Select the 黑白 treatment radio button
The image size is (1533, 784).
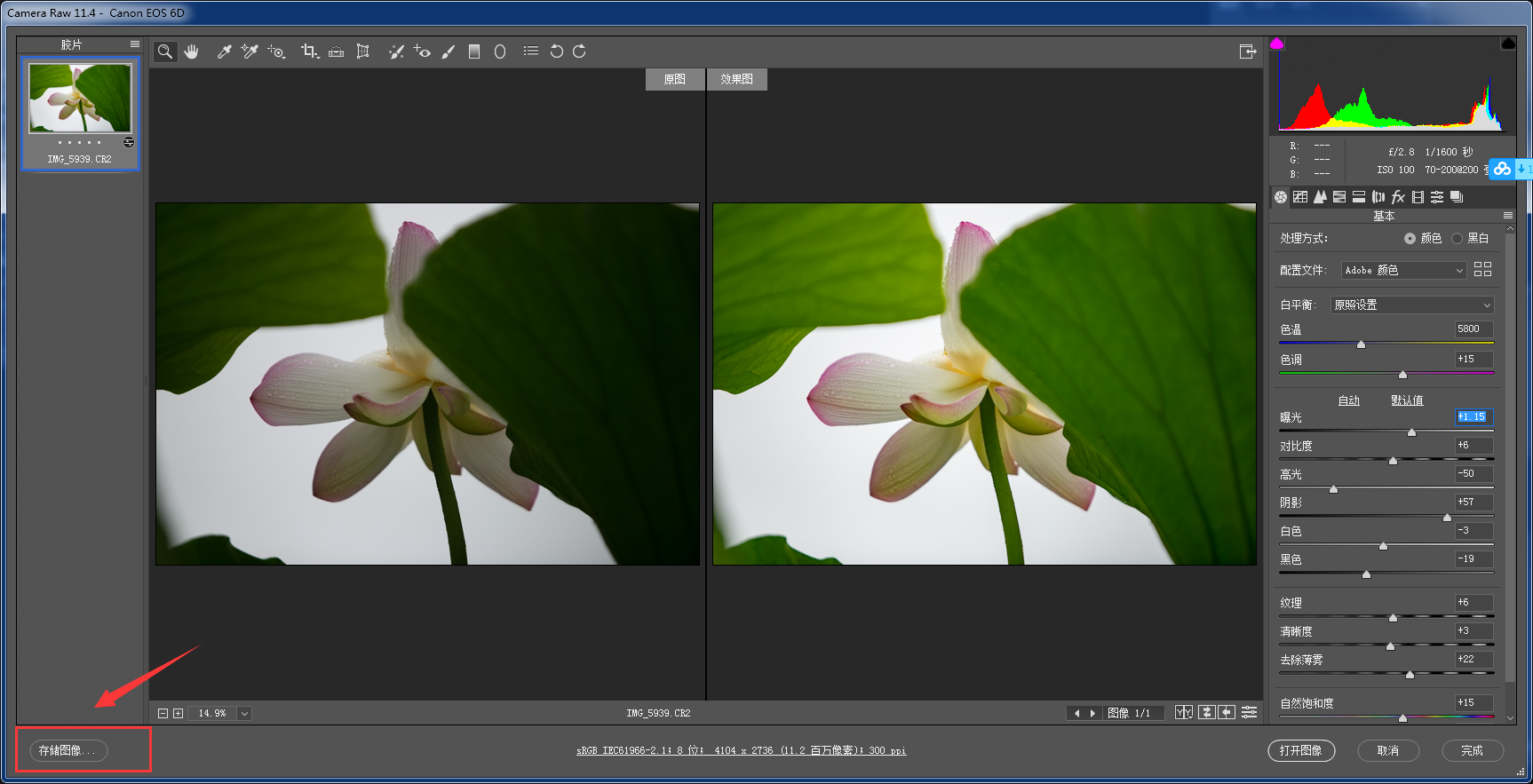[1457, 239]
